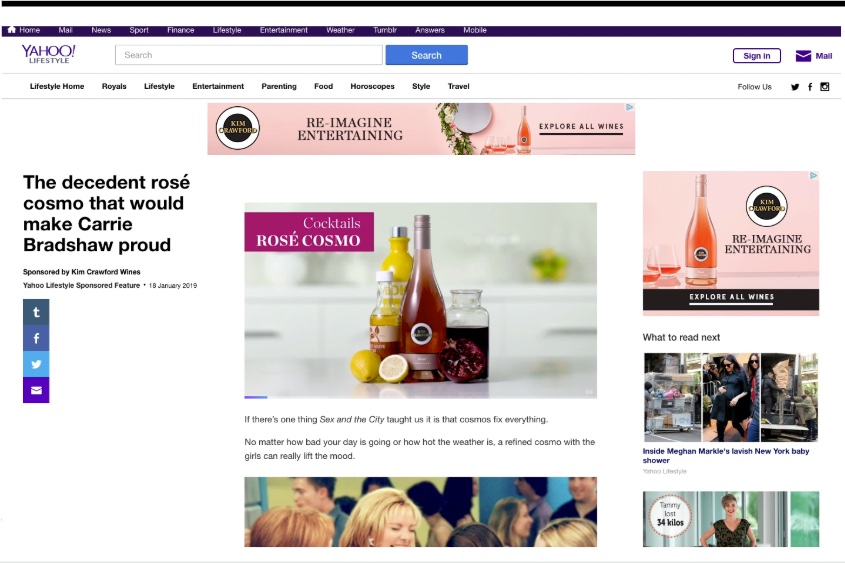This screenshot has height=563, width=845.
Task: Open Answers in top navigation bar
Action: click(x=430, y=30)
